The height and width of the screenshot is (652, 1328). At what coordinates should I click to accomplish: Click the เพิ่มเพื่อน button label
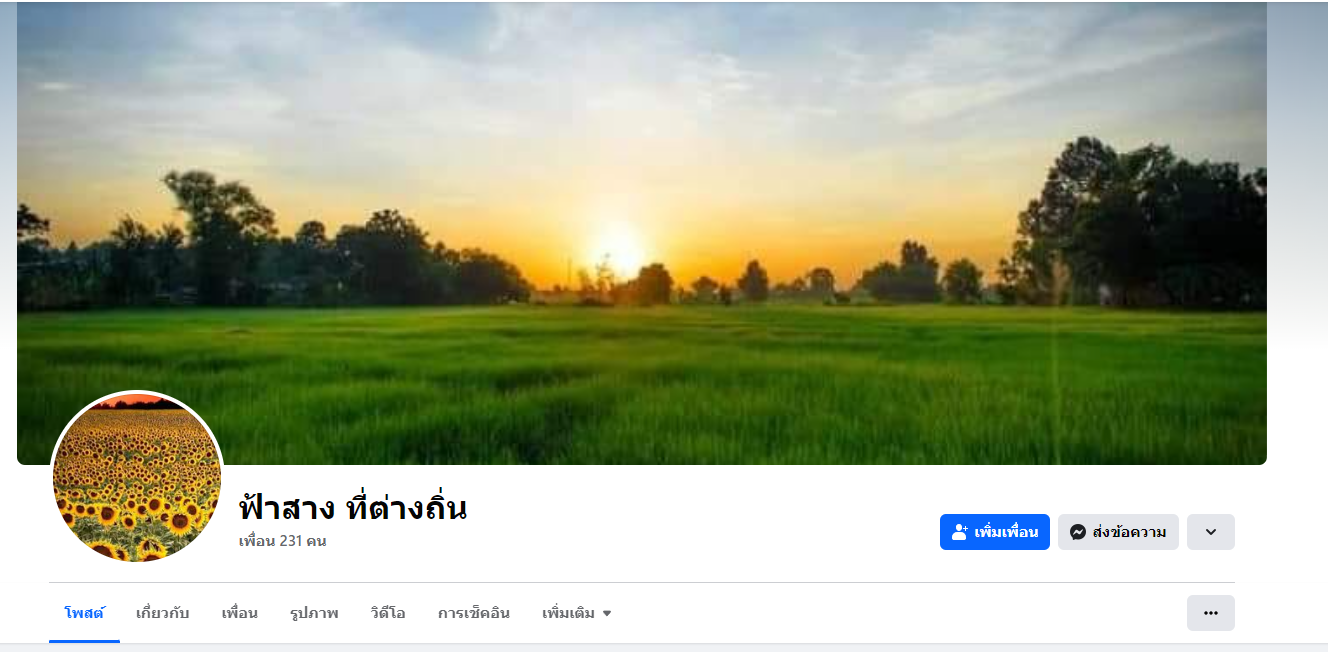click(x=1007, y=532)
